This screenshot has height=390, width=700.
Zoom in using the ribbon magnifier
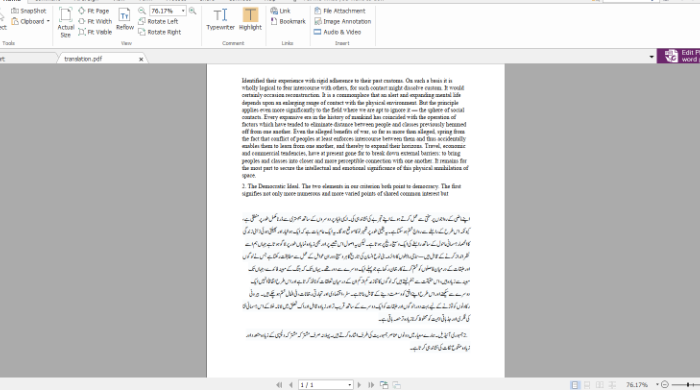192,11
